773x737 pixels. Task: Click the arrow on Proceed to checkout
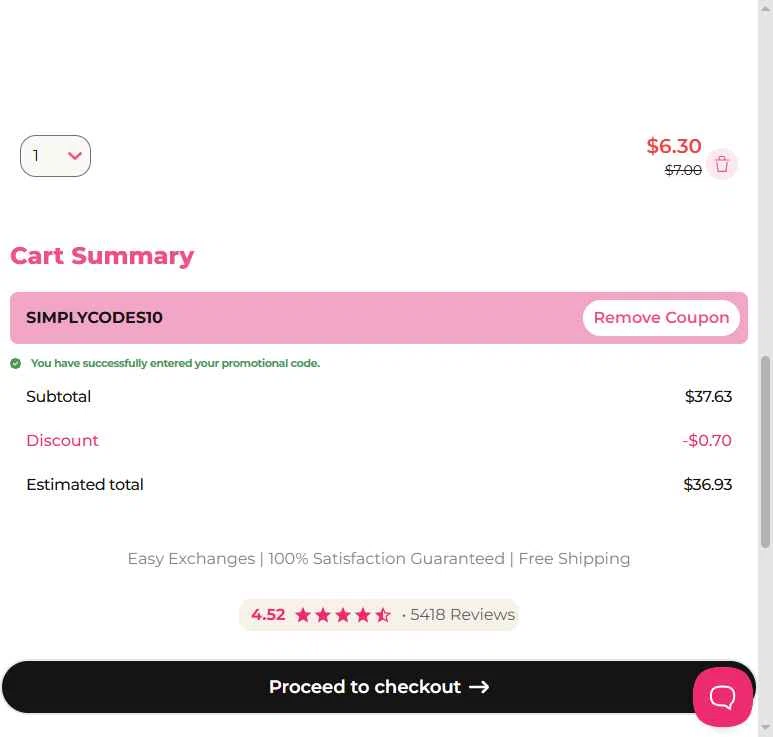tap(479, 687)
